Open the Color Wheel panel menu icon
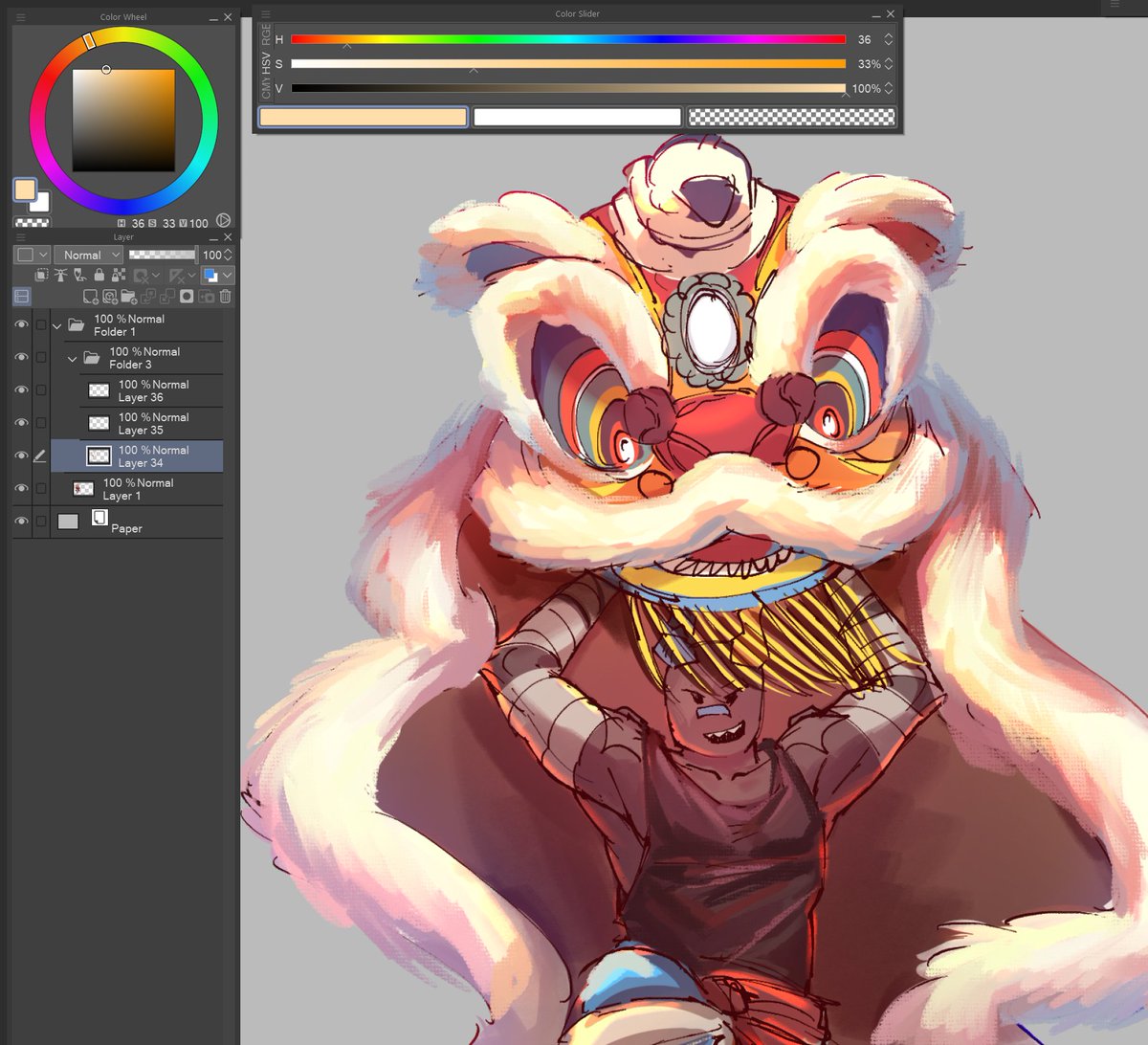 click(x=21, y=17)
